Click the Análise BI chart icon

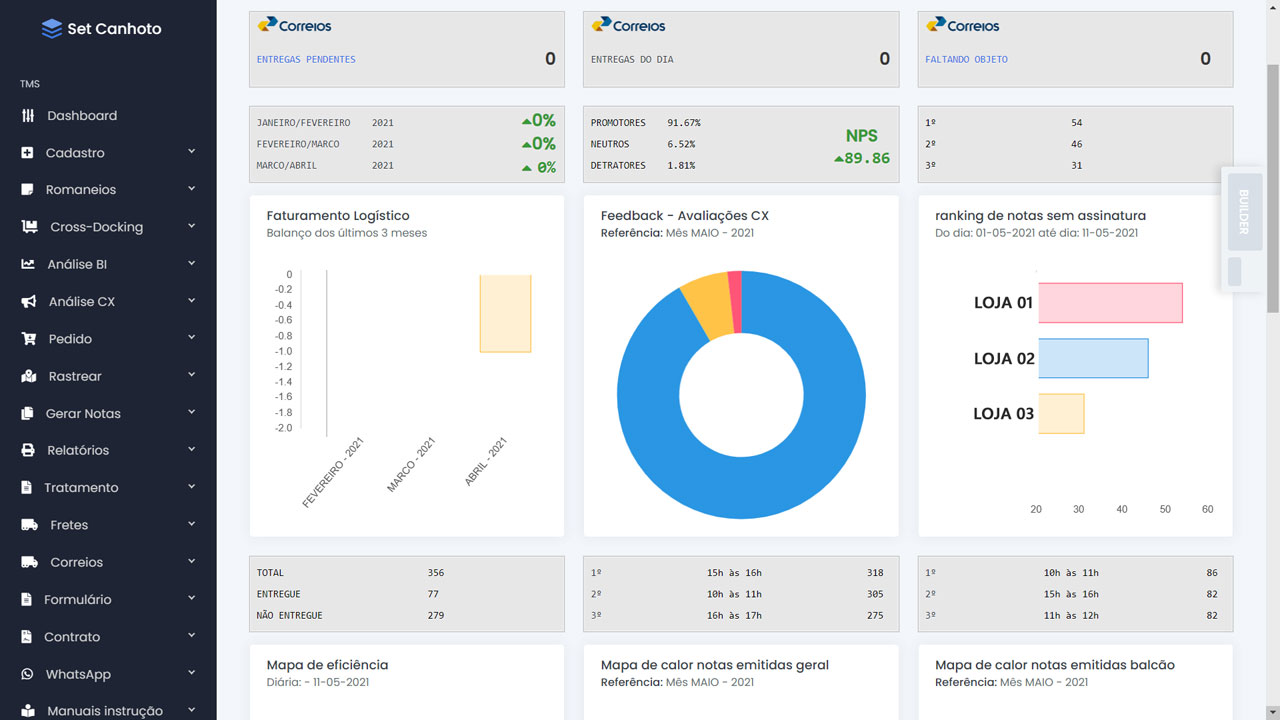coord(28,265)
